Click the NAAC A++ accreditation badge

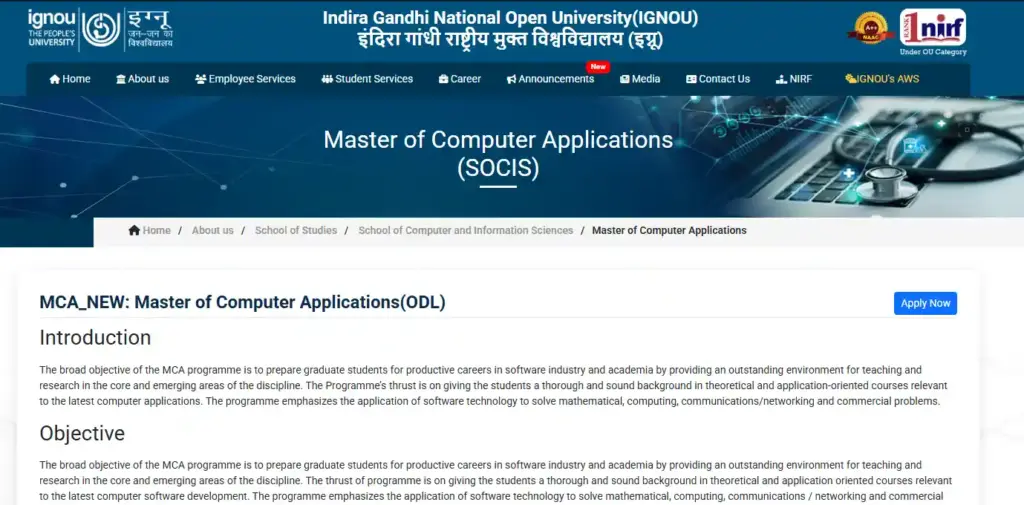pos(870,28)
